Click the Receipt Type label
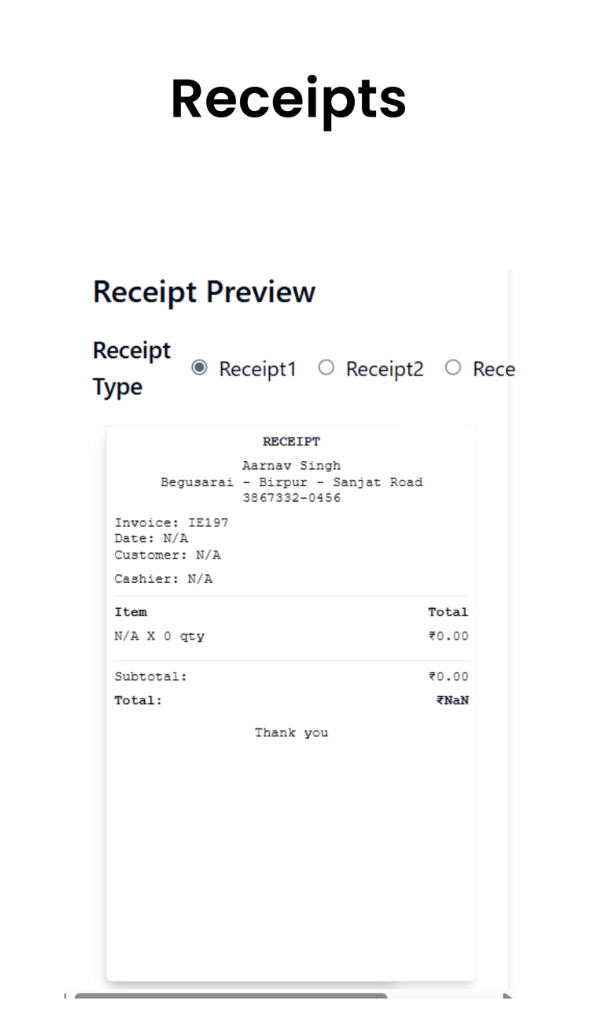The width and height of the screenshot is (600, 1024). pos(131,368)
